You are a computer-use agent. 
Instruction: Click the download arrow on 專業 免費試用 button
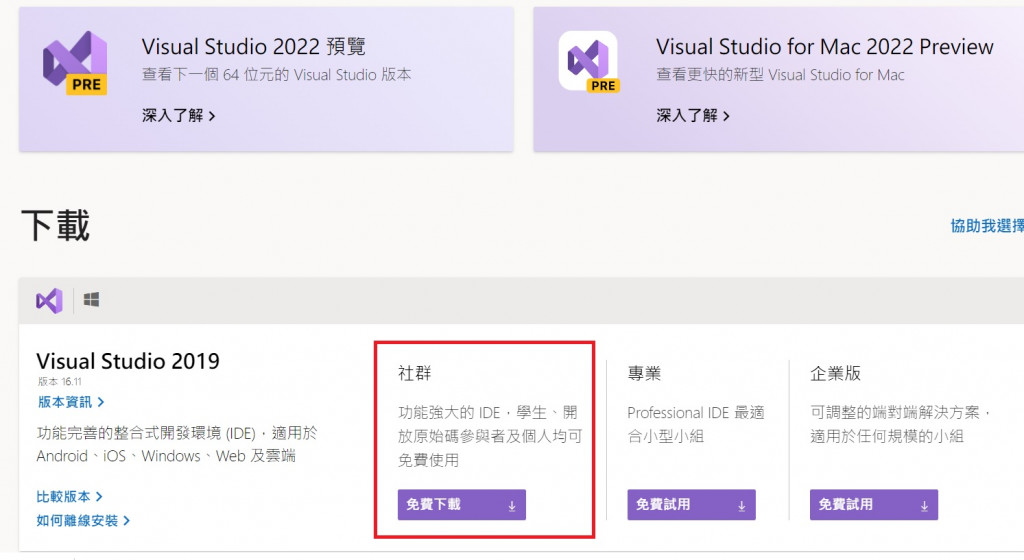[741, 506]
